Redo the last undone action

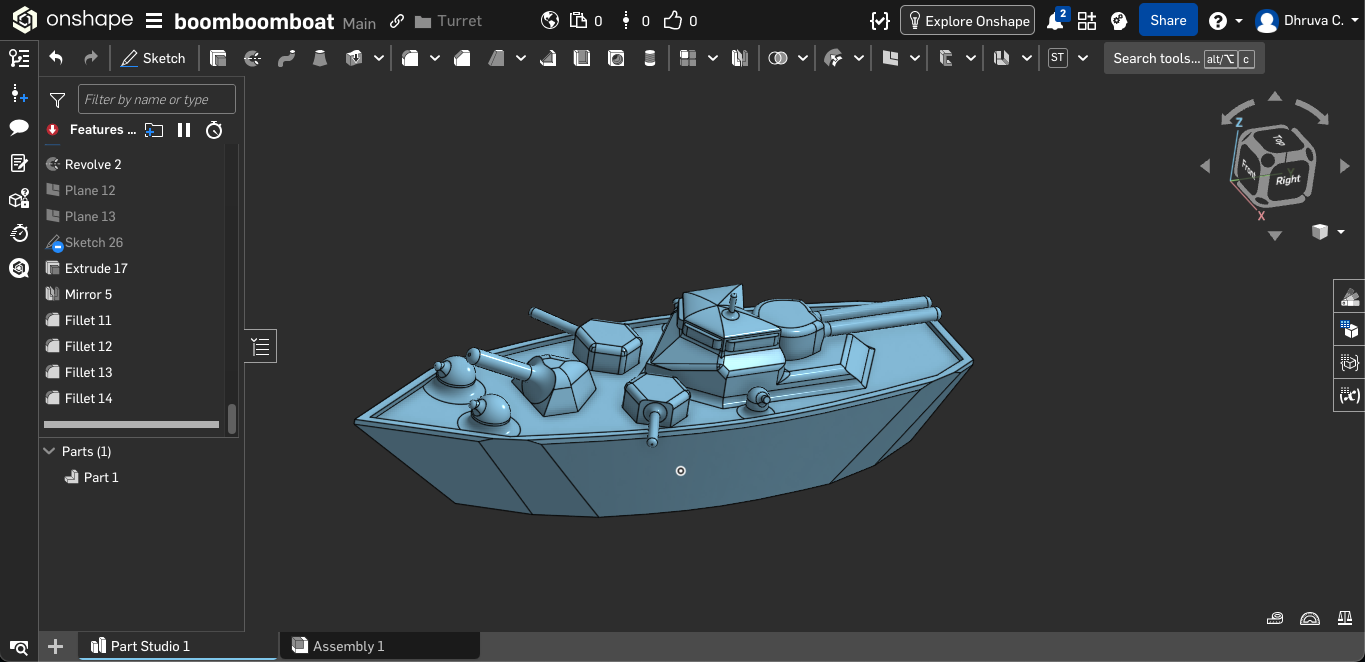point(91,59)
